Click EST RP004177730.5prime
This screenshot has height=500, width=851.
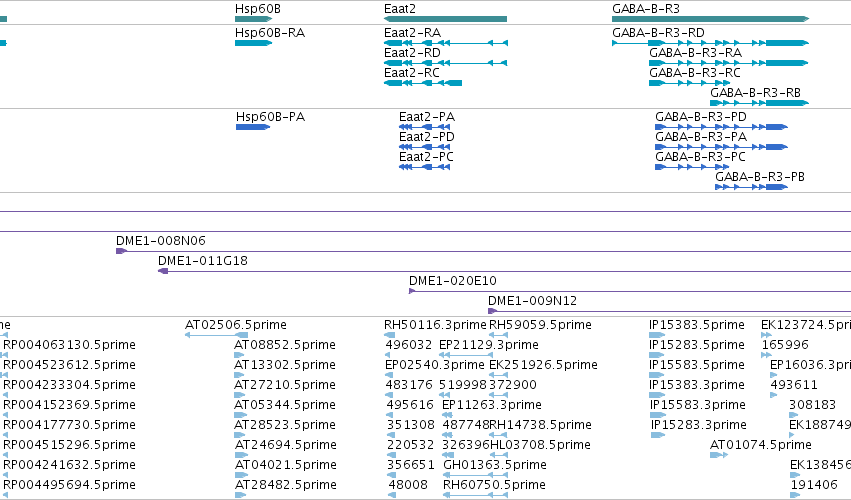pyautogui.click(x=69, y=425)
